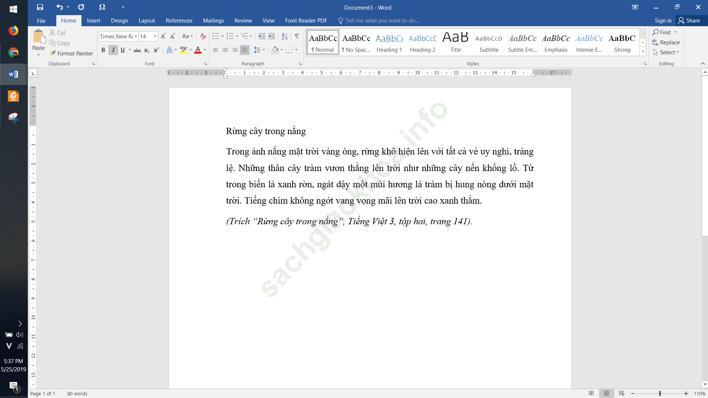
Task: Click the Paste clipboard icon
Action: 38,37
